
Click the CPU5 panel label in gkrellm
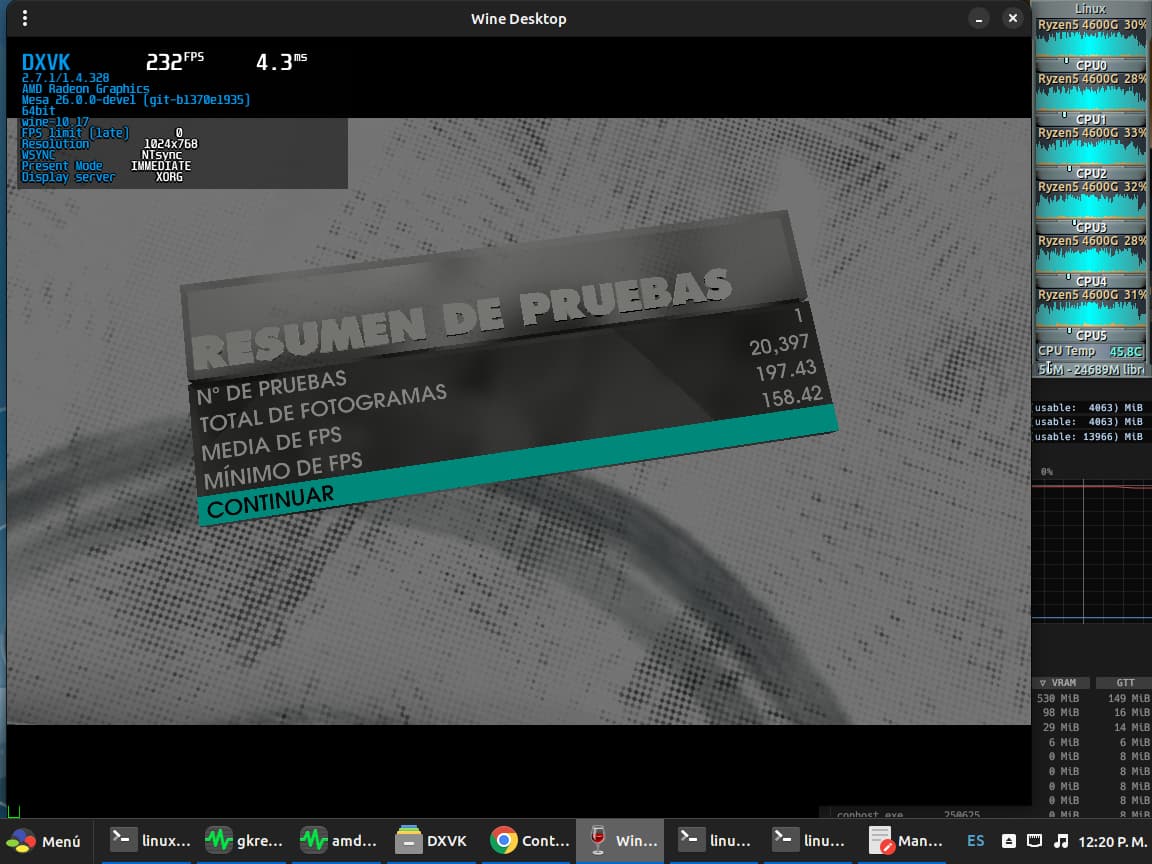tap(1091, 336)
